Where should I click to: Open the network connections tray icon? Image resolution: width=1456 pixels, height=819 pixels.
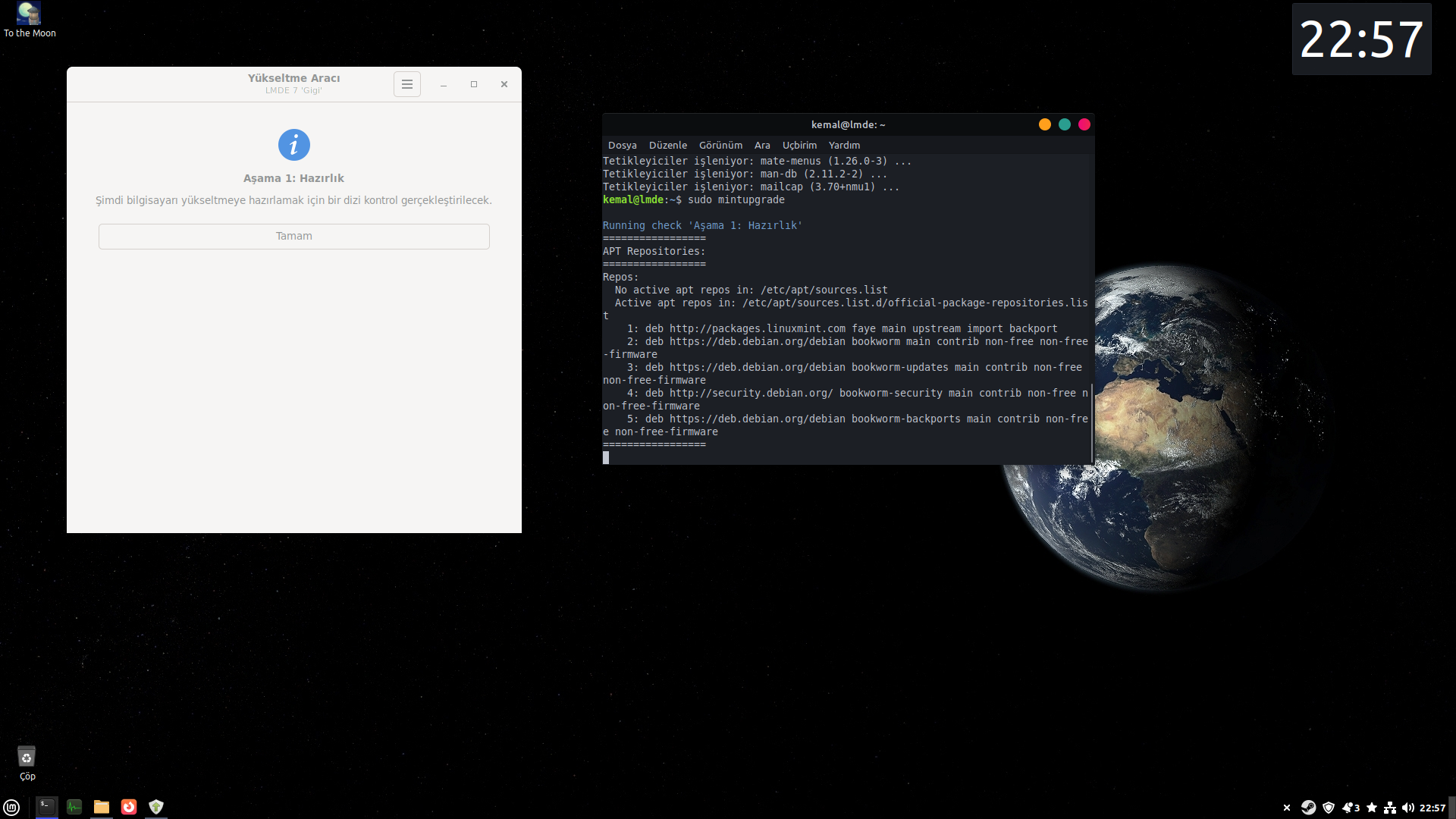pyautogui.click(x=1390, y=808)
